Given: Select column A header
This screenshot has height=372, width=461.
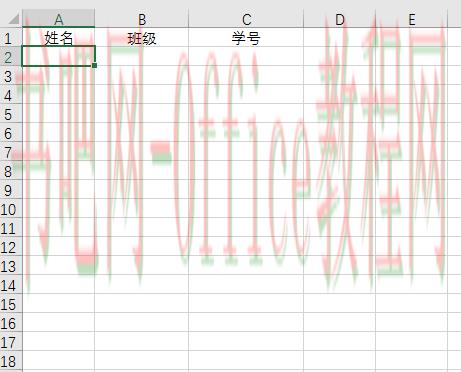Looking at the screenshot, I should click(58, 18).
